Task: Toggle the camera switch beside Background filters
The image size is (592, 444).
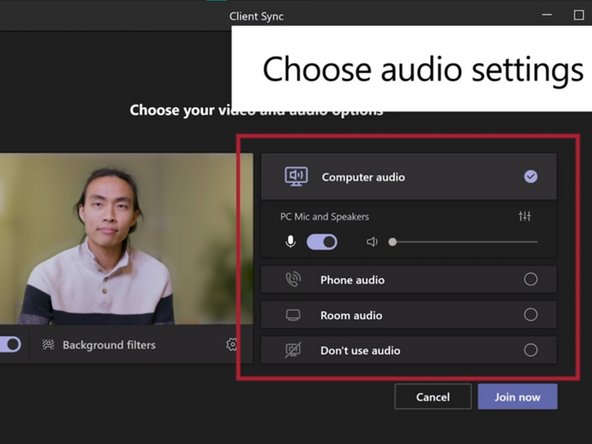Action: pos(10,344)
